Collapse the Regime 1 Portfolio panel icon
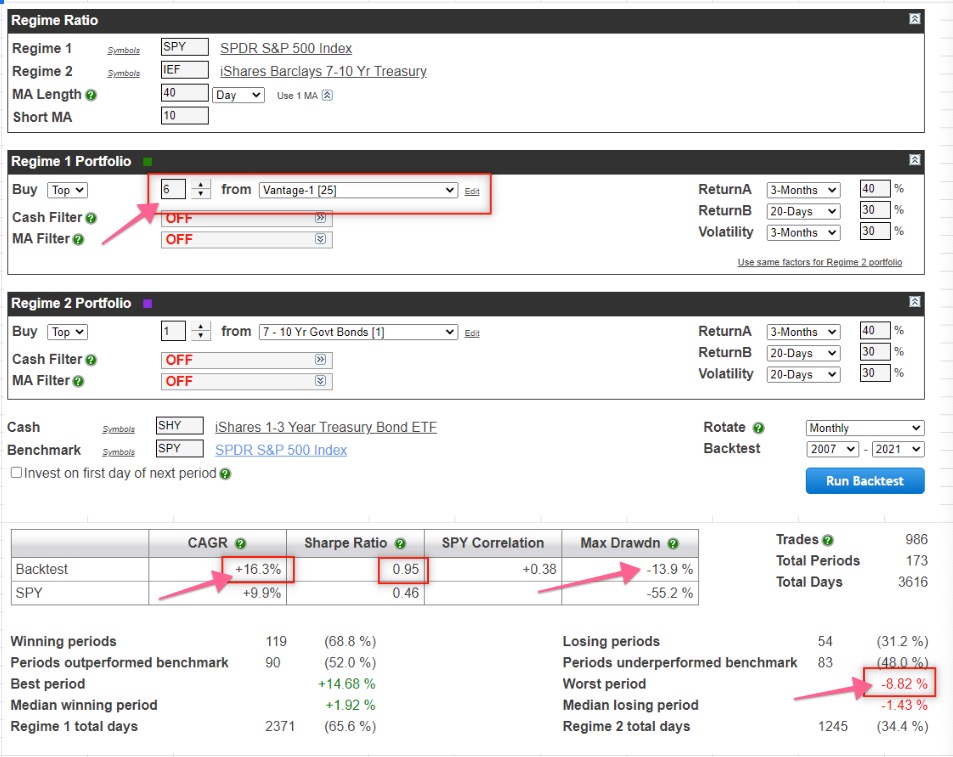 tap(914, 160)
